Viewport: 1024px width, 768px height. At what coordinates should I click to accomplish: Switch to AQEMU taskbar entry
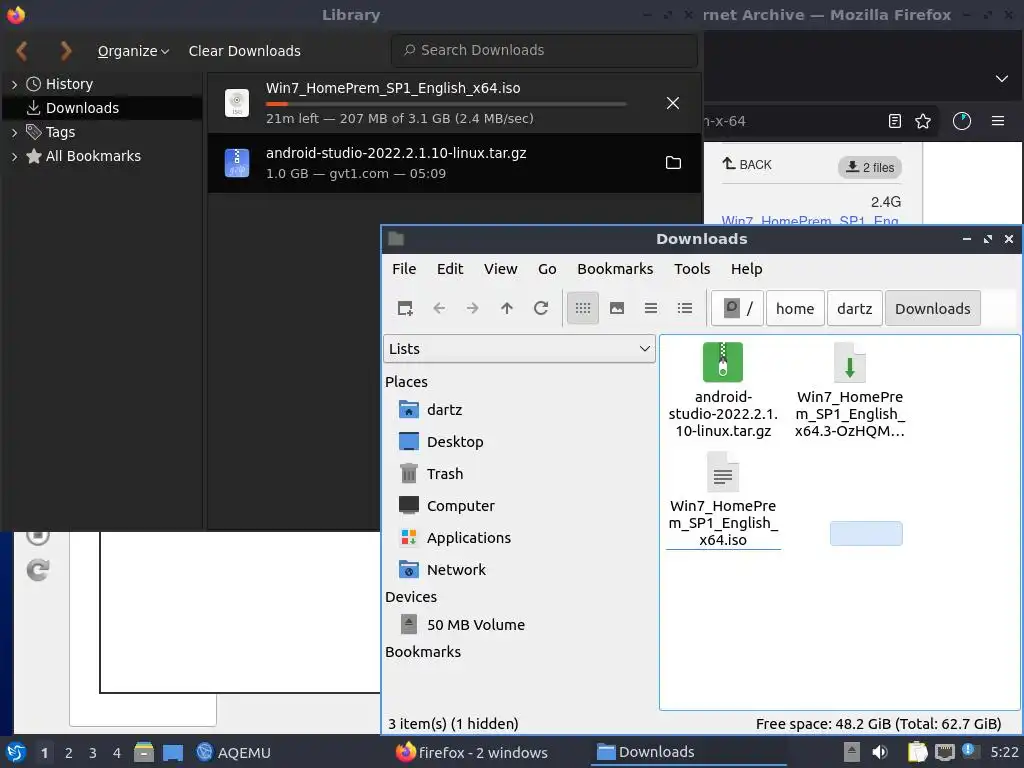(x=234, y=752)
